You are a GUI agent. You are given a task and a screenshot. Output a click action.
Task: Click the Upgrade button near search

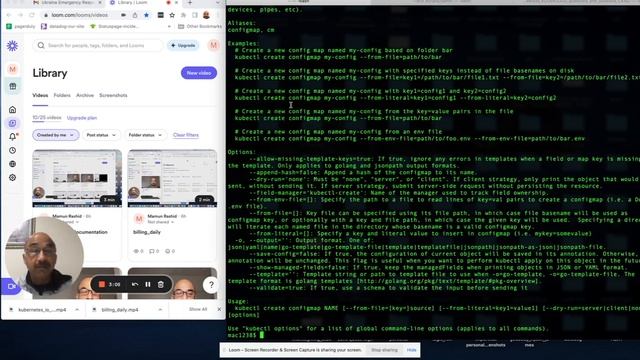tap(183, 45)
